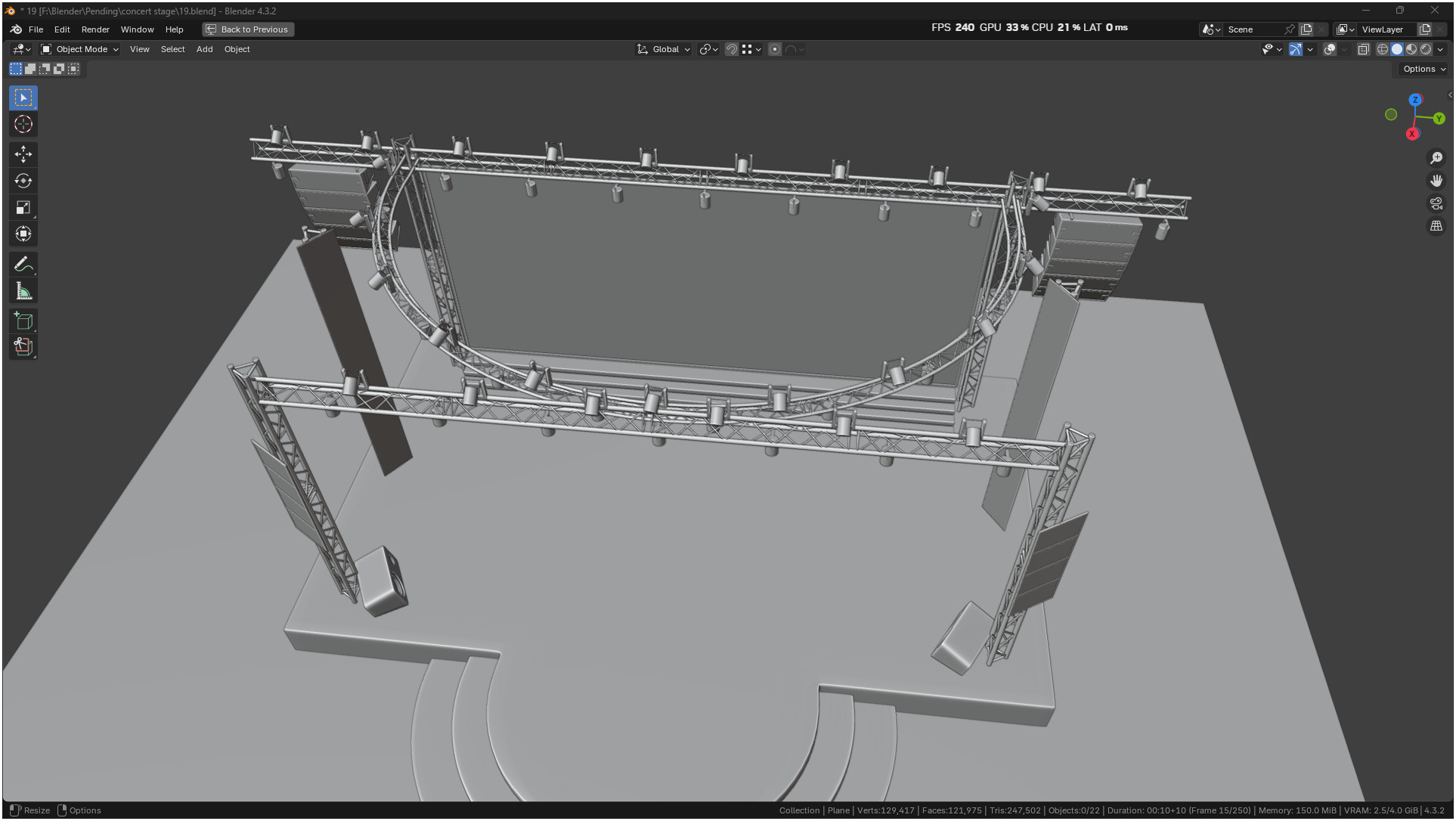This screenshot has height=821, width=1456.
Task: Toggle viewport gizmos display
Action: pos(1296,49)
